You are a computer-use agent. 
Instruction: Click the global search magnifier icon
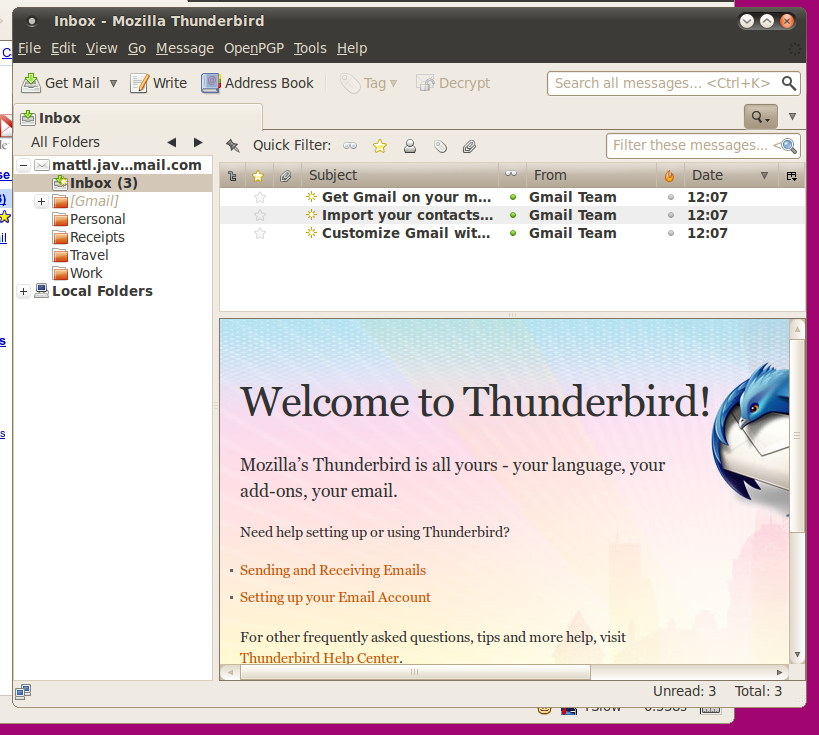[x=789, y=83]
